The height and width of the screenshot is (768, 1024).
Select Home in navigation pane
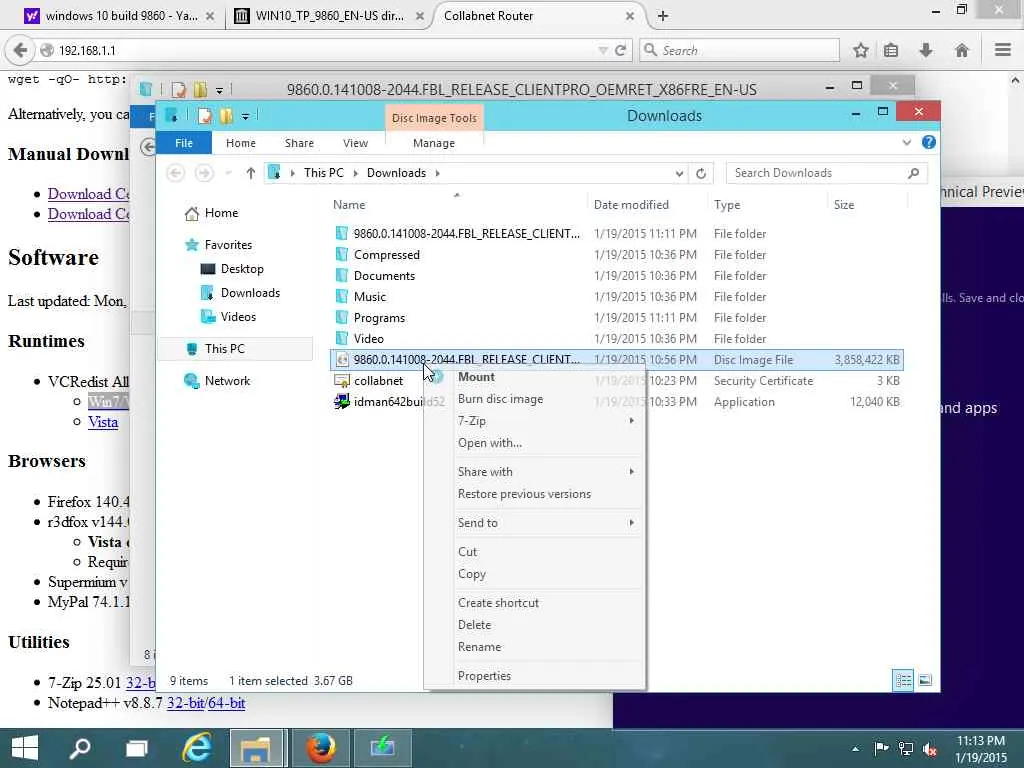point(221,213)
